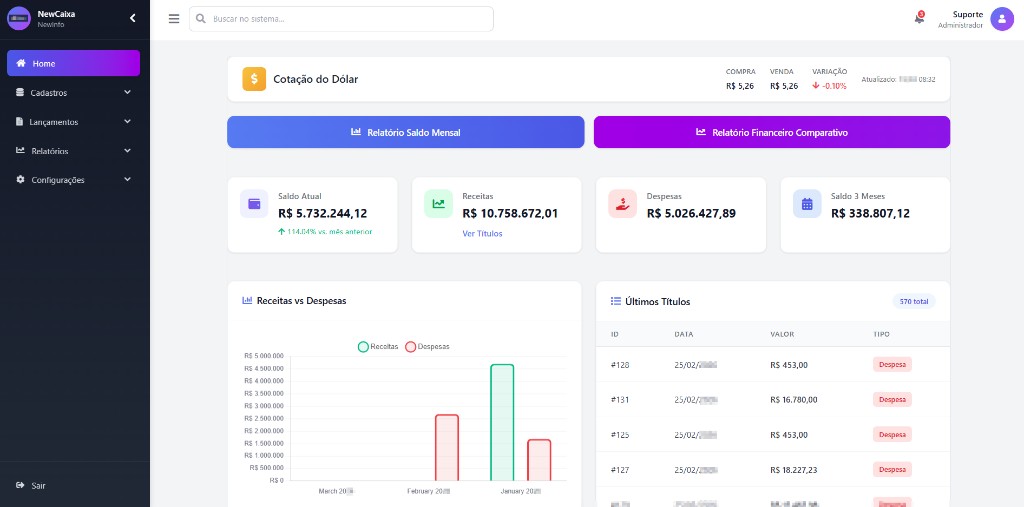Expand the Configurações section chevron
This screenshot has height=507, width=1024.
pos(127,180)
